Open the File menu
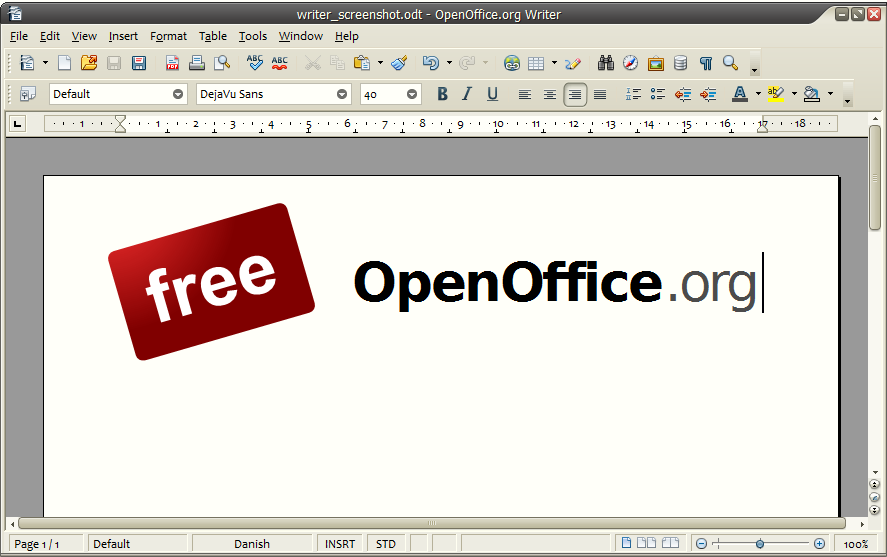Screen dimensions: 887x557 tap(19, 36)
